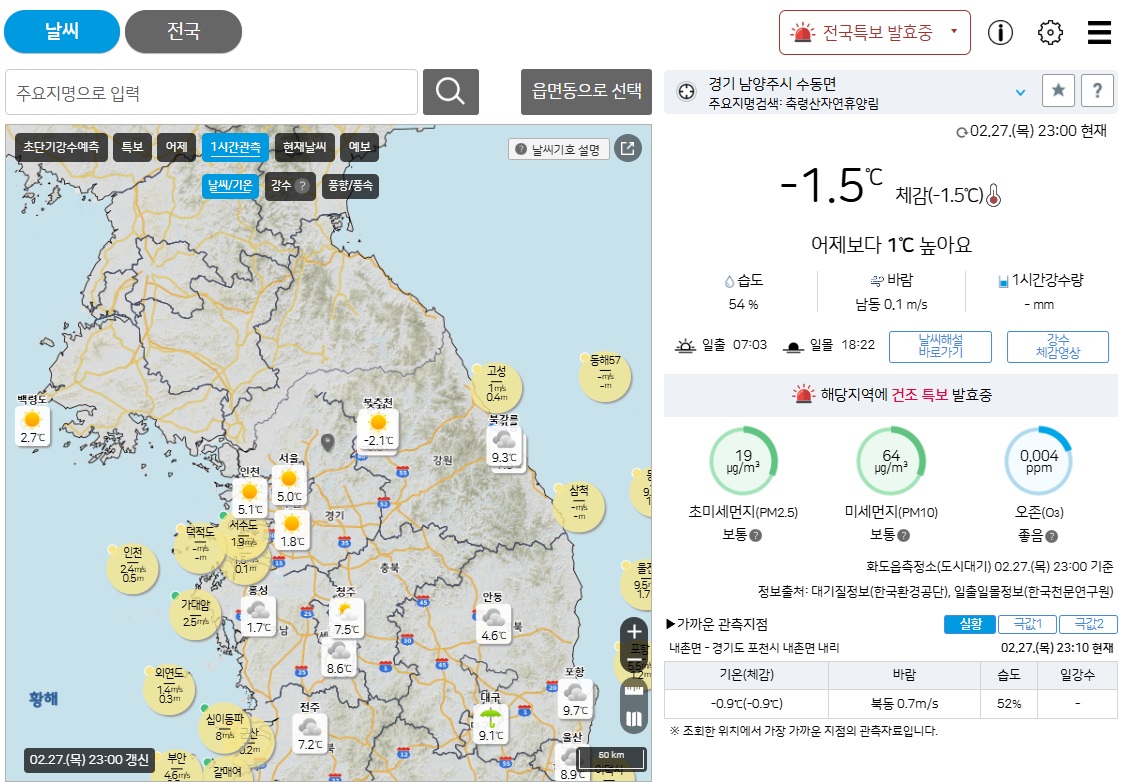Click the 청주 7.5℃ partly cloudy marker

tap(347, 618)
